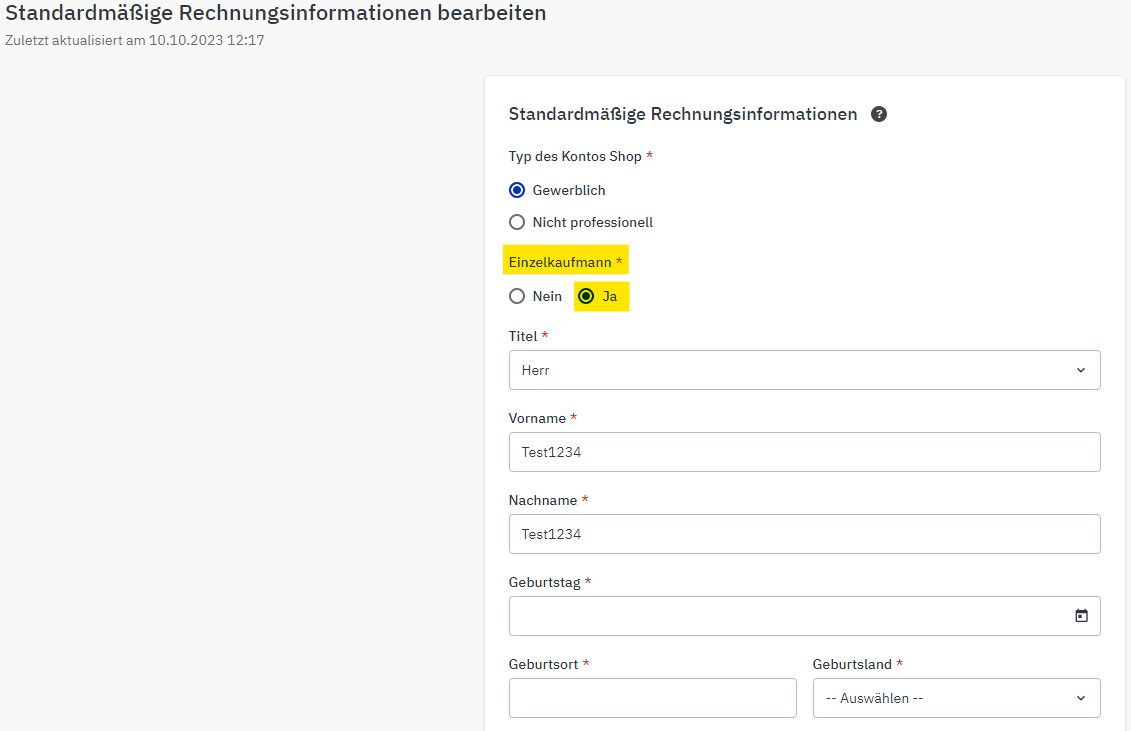Click the Geburtstag field label
1131x731 pixels.
pos(545,582)
